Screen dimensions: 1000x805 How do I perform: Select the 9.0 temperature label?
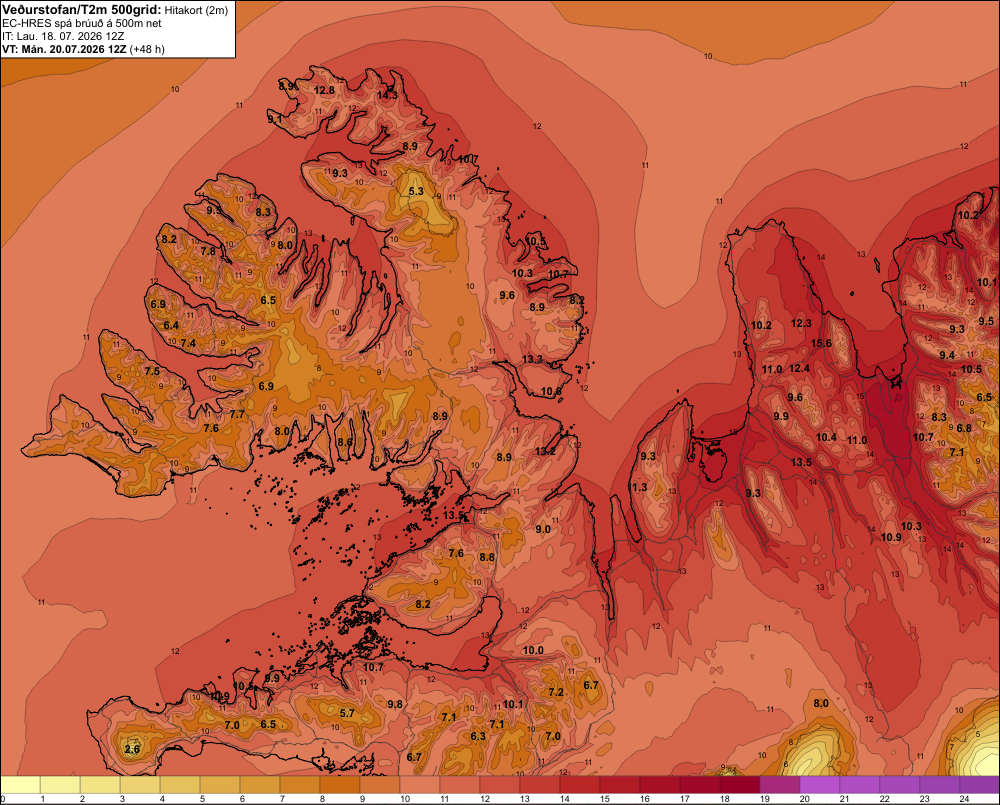(x=543, y=529)
